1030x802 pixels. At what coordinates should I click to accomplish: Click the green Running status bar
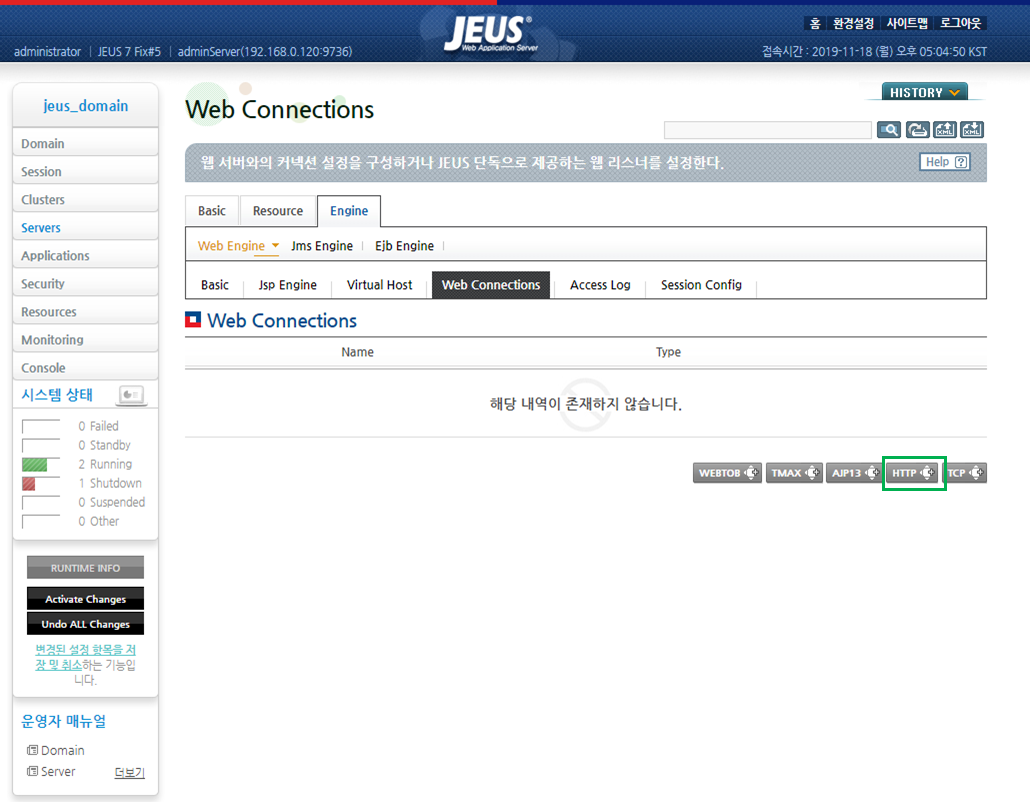tap(34, 465)
